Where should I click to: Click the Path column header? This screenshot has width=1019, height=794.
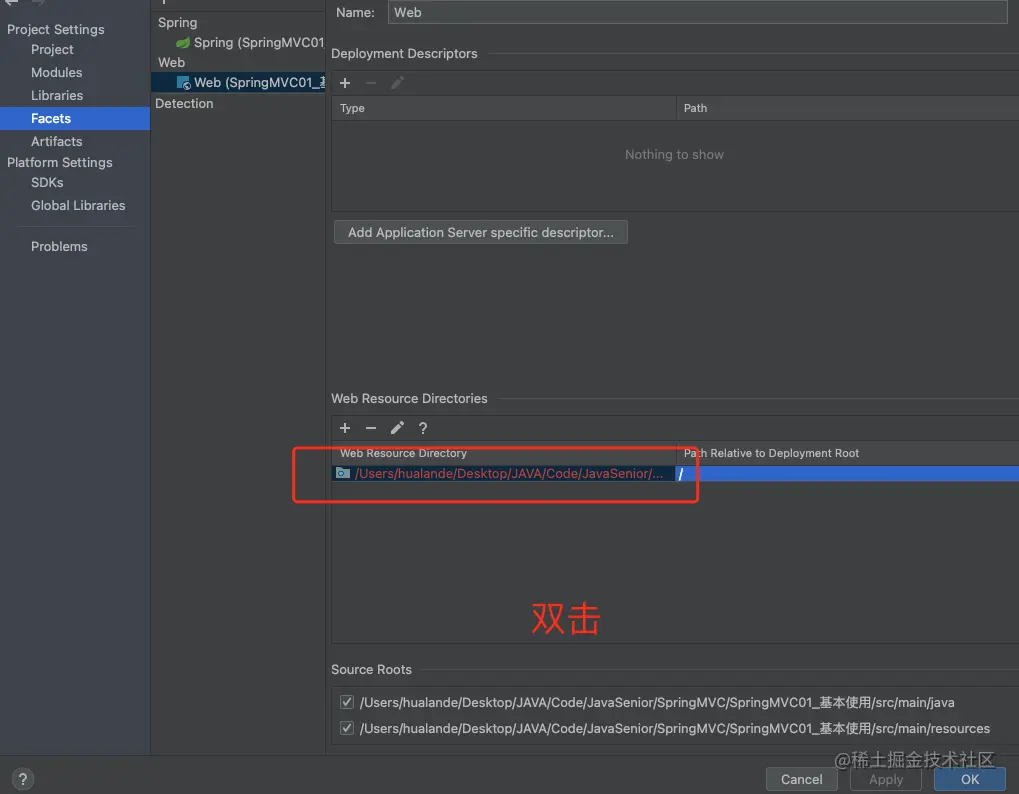point(847,109)
